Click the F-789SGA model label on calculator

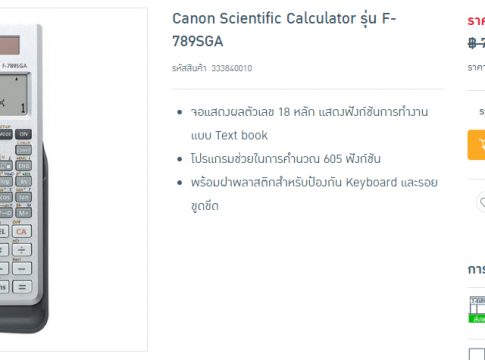pos(14,66)
